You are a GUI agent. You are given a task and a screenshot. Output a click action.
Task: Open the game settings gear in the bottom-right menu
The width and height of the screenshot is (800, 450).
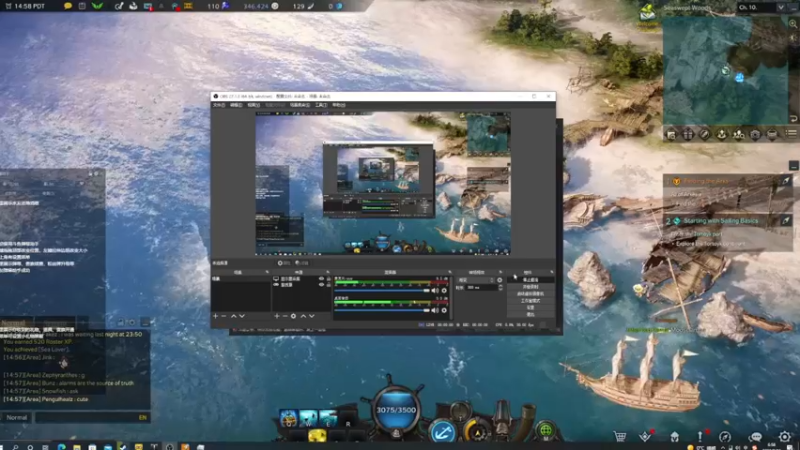(785, 437)
